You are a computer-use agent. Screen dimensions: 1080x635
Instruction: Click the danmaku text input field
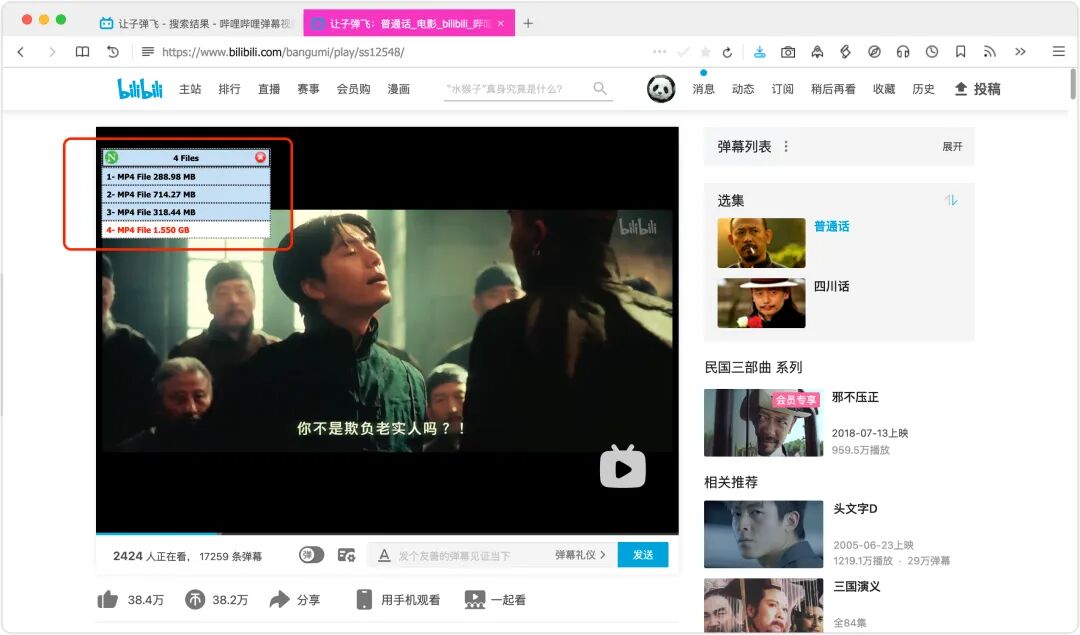[472, 556]
